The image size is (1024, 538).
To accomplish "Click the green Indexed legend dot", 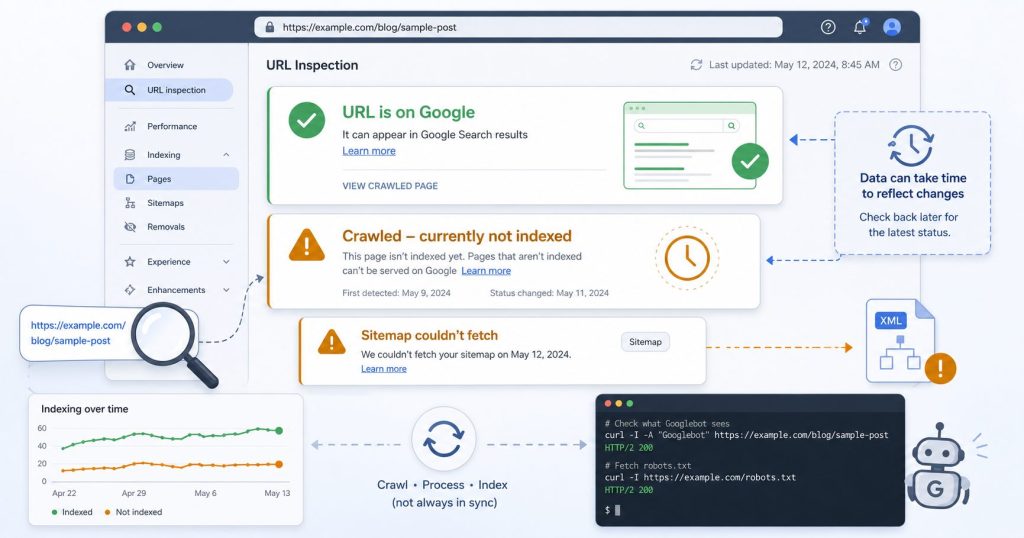I will pos(54,513).
